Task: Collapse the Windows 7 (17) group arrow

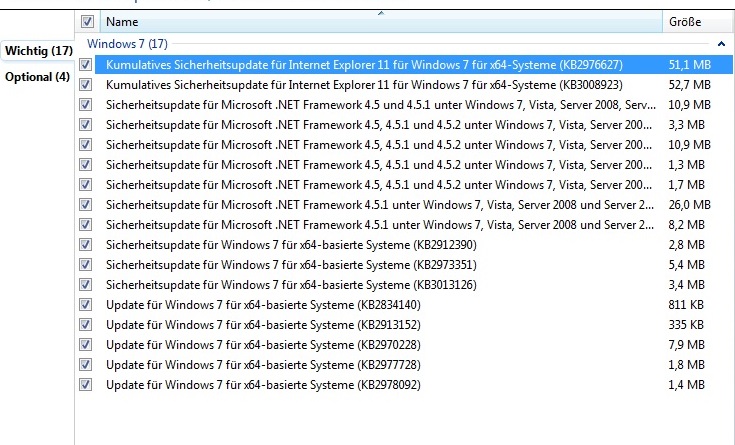Action: tap(721, 44)
